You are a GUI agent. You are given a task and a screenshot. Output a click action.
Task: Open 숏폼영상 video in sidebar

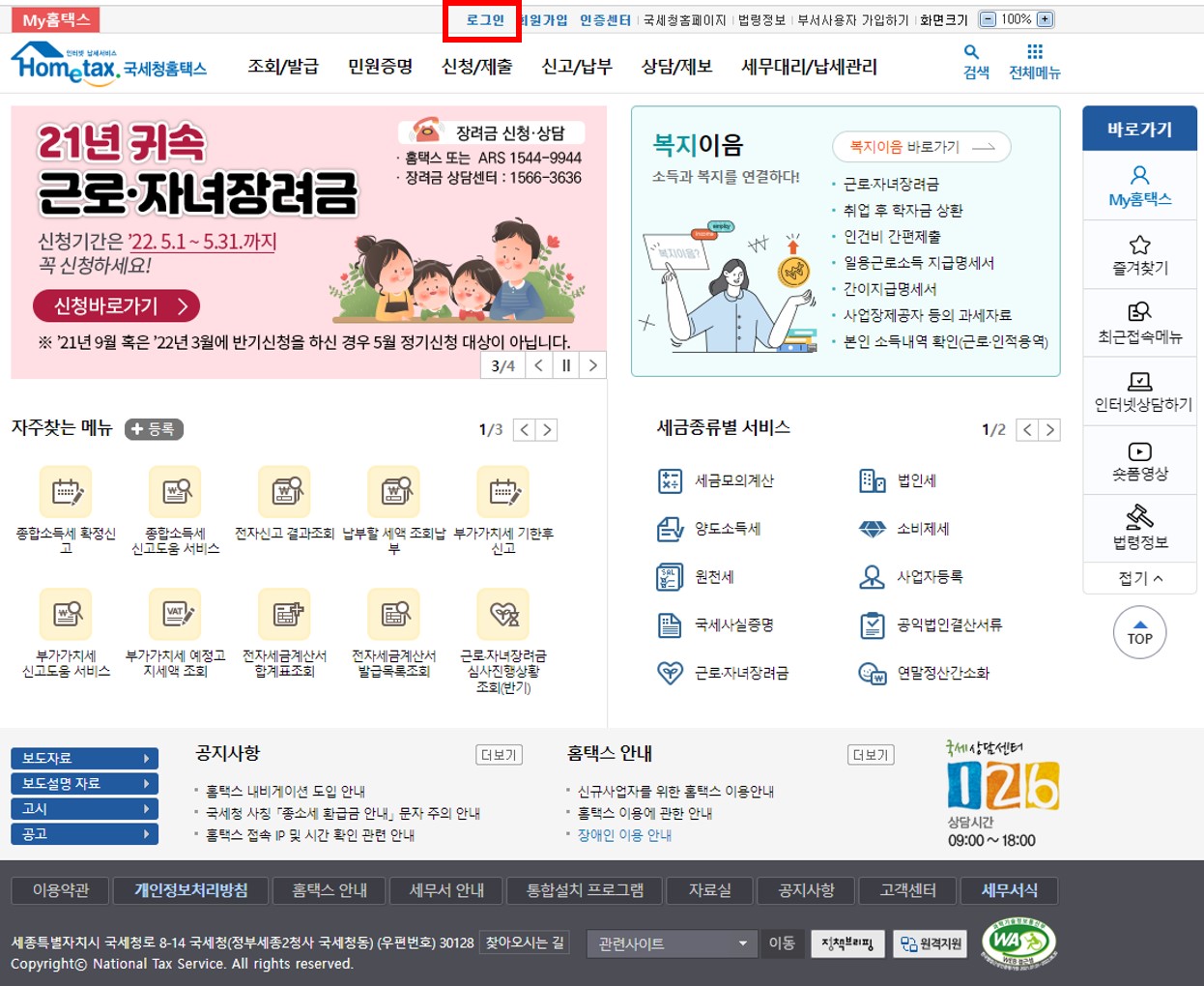click(1140, 461)
